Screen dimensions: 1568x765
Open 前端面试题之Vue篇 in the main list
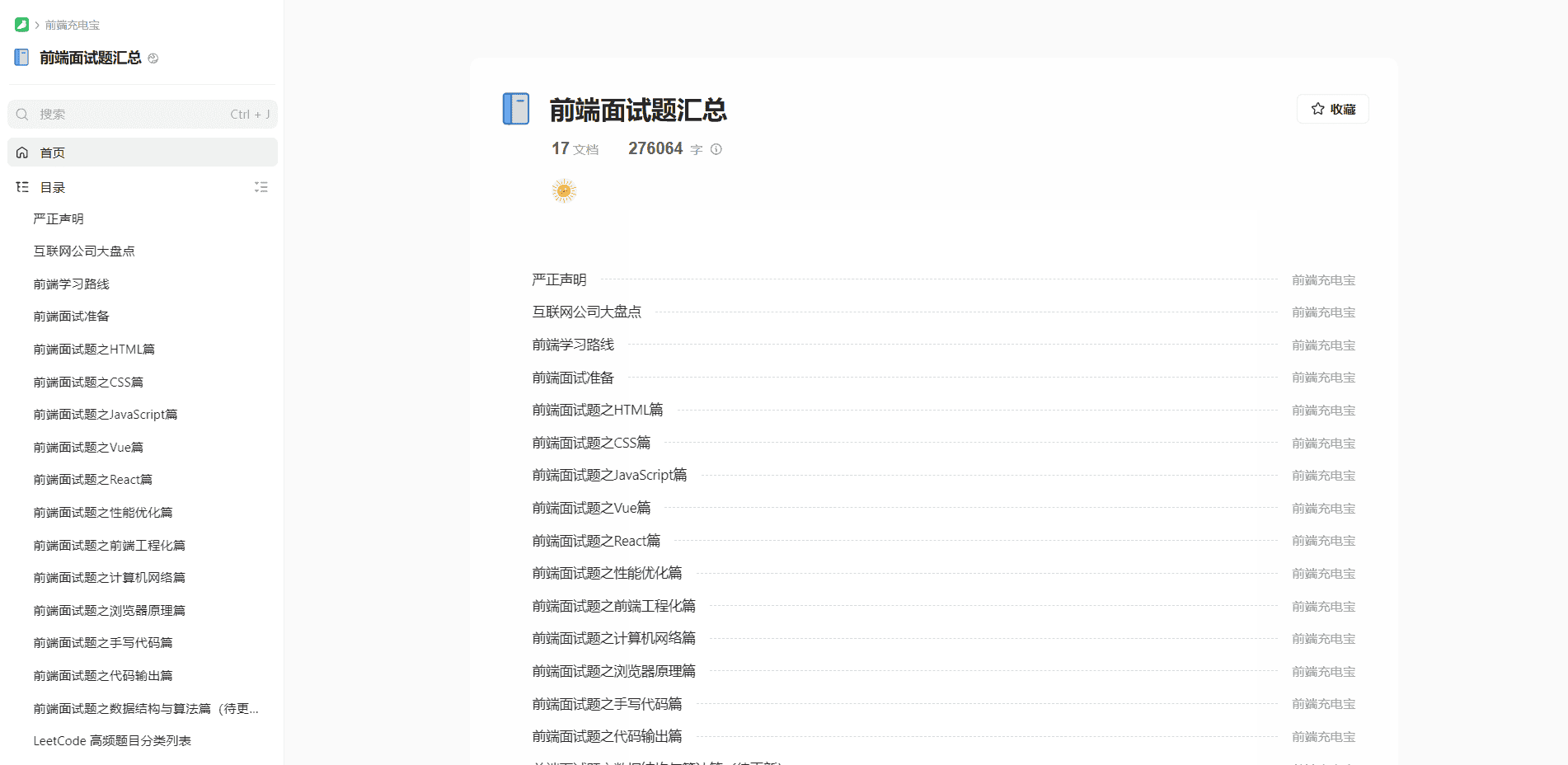[x=591, y=508]
